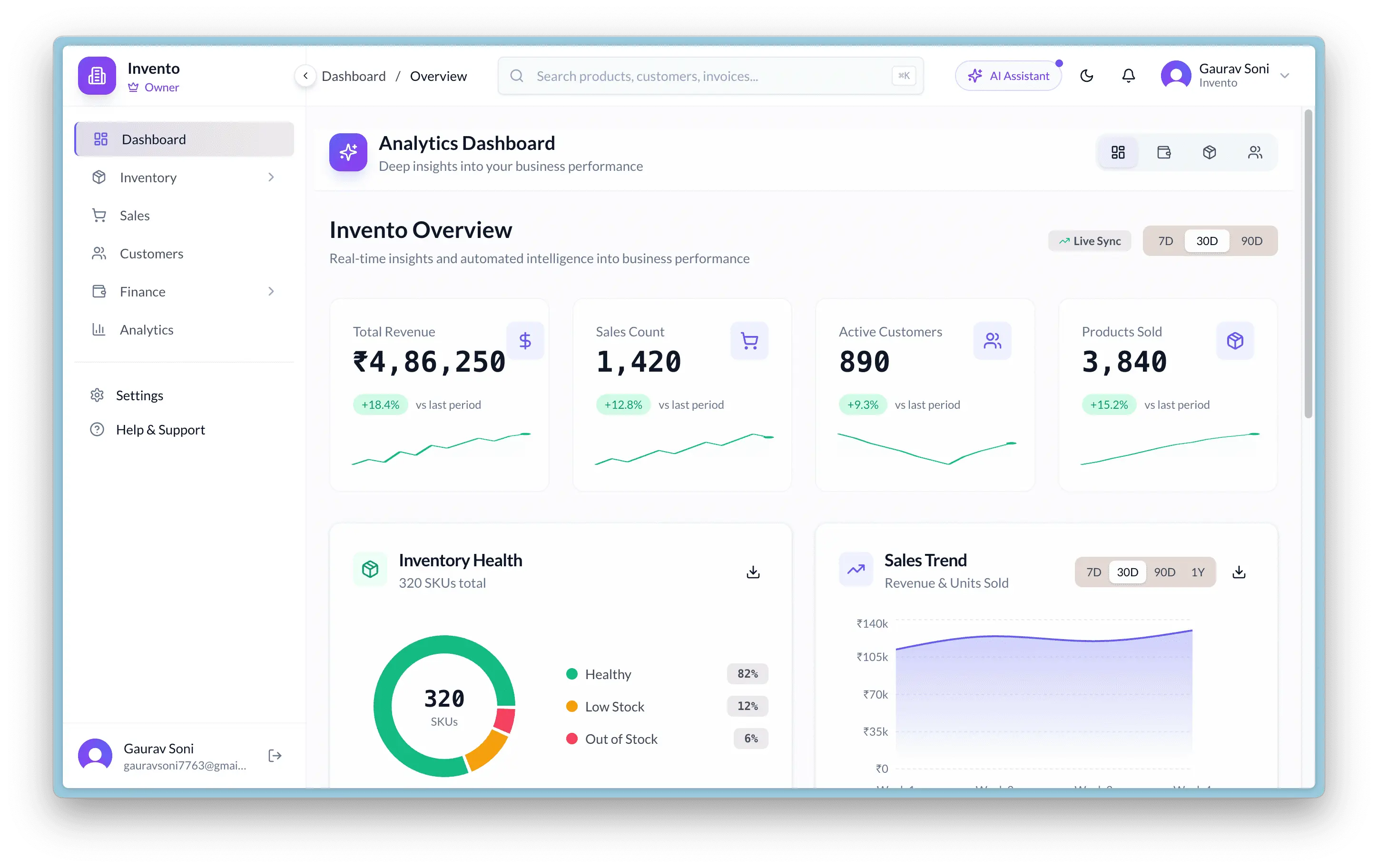Screen dimensions: 1378x868
Task: Select 7D in Sales Trend range
Action: tap(1093, 572)
